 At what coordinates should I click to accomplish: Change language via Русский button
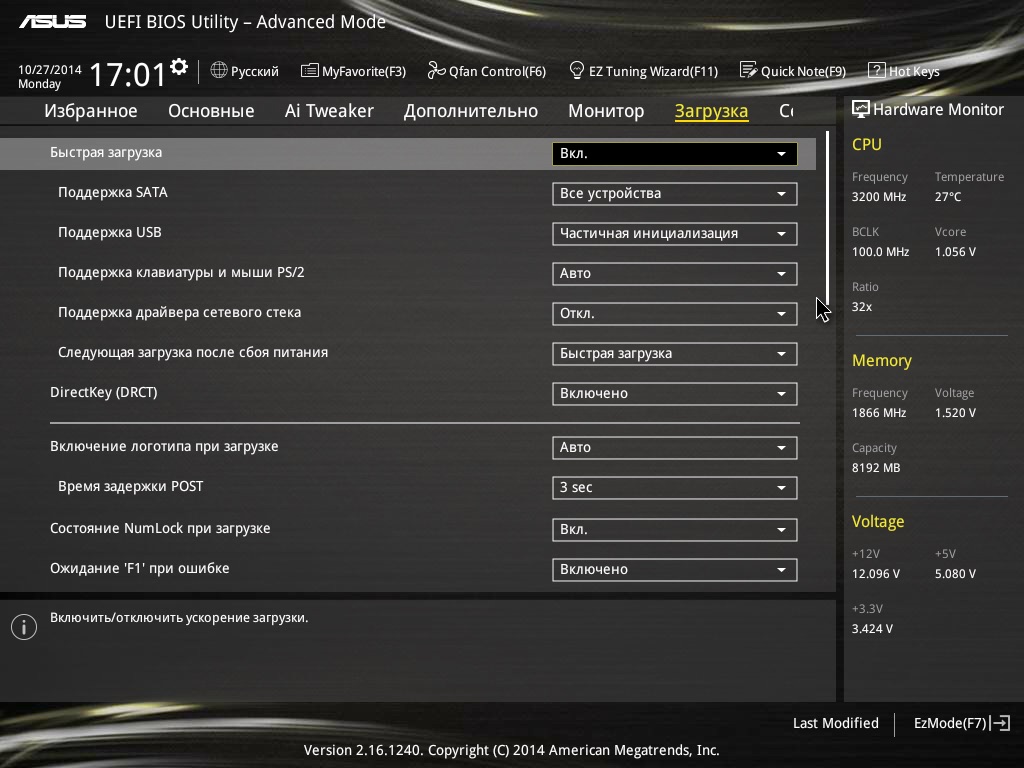tap(245, 71)
